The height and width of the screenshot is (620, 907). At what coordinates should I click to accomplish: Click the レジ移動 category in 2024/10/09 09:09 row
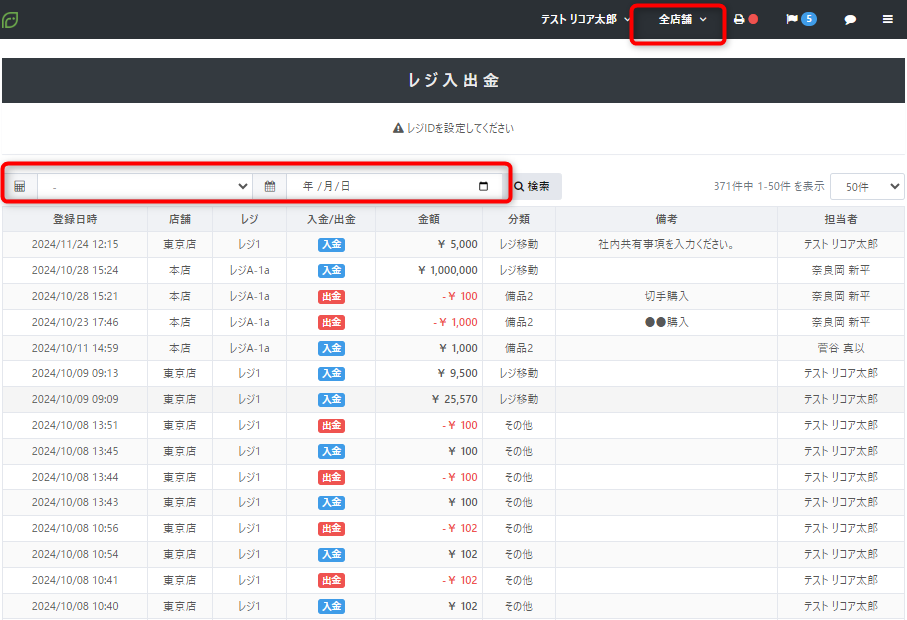519,399
